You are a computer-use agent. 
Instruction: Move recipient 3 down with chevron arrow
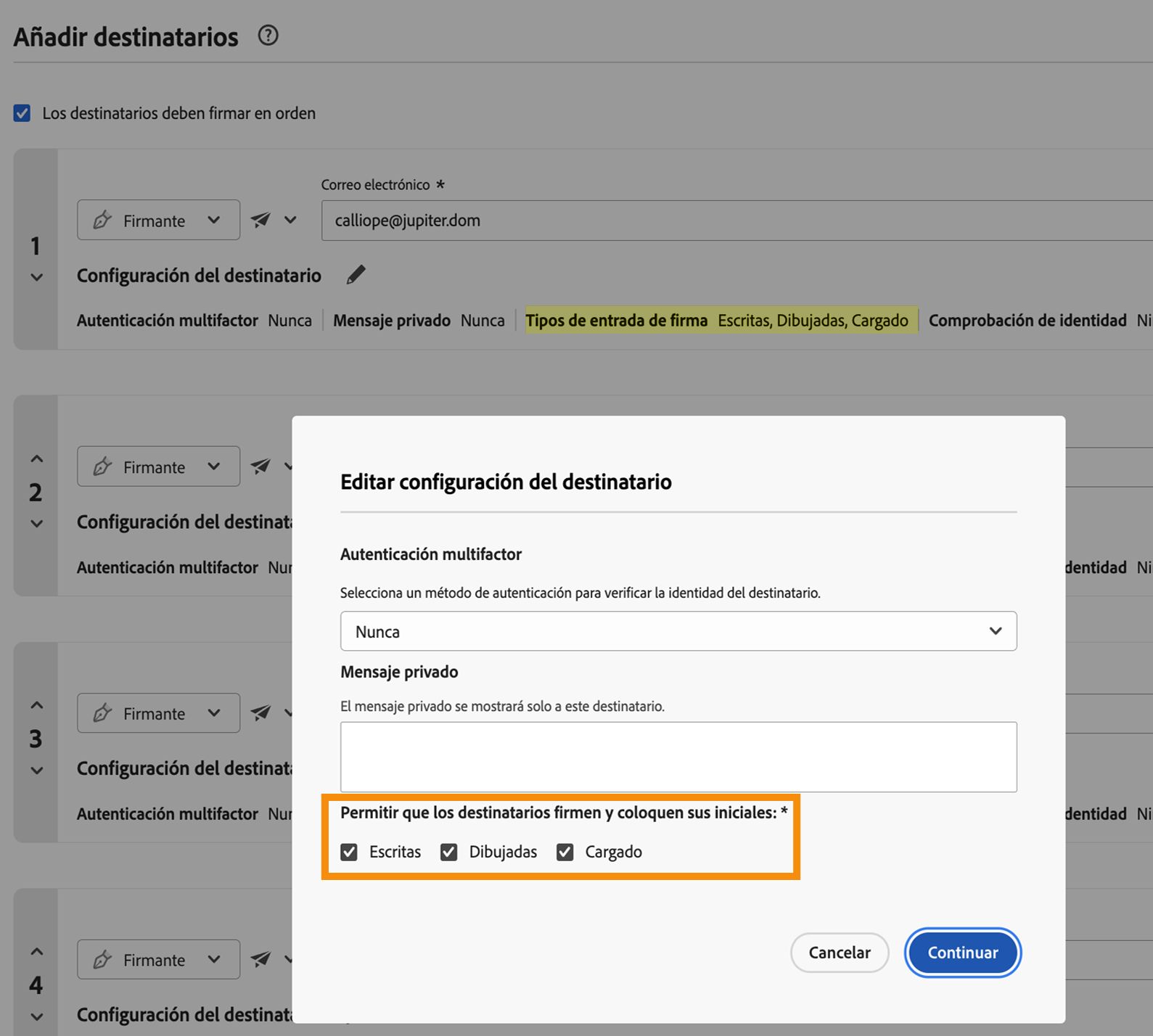(36, 770)
